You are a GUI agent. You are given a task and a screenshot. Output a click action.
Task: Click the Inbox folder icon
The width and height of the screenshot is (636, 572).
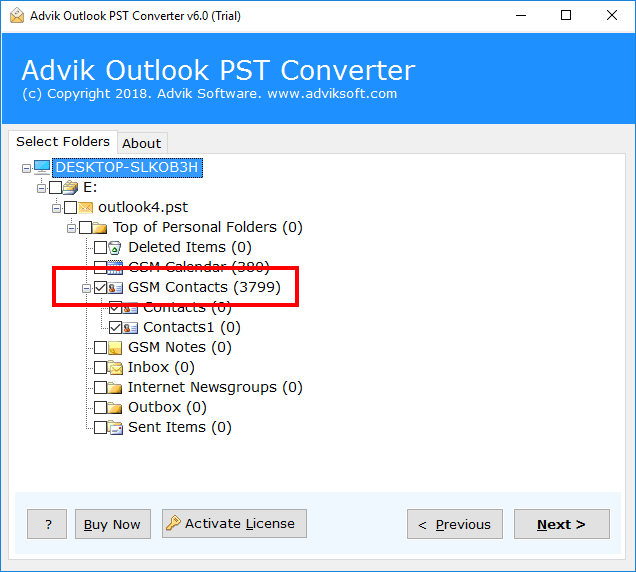click(115, 368)
